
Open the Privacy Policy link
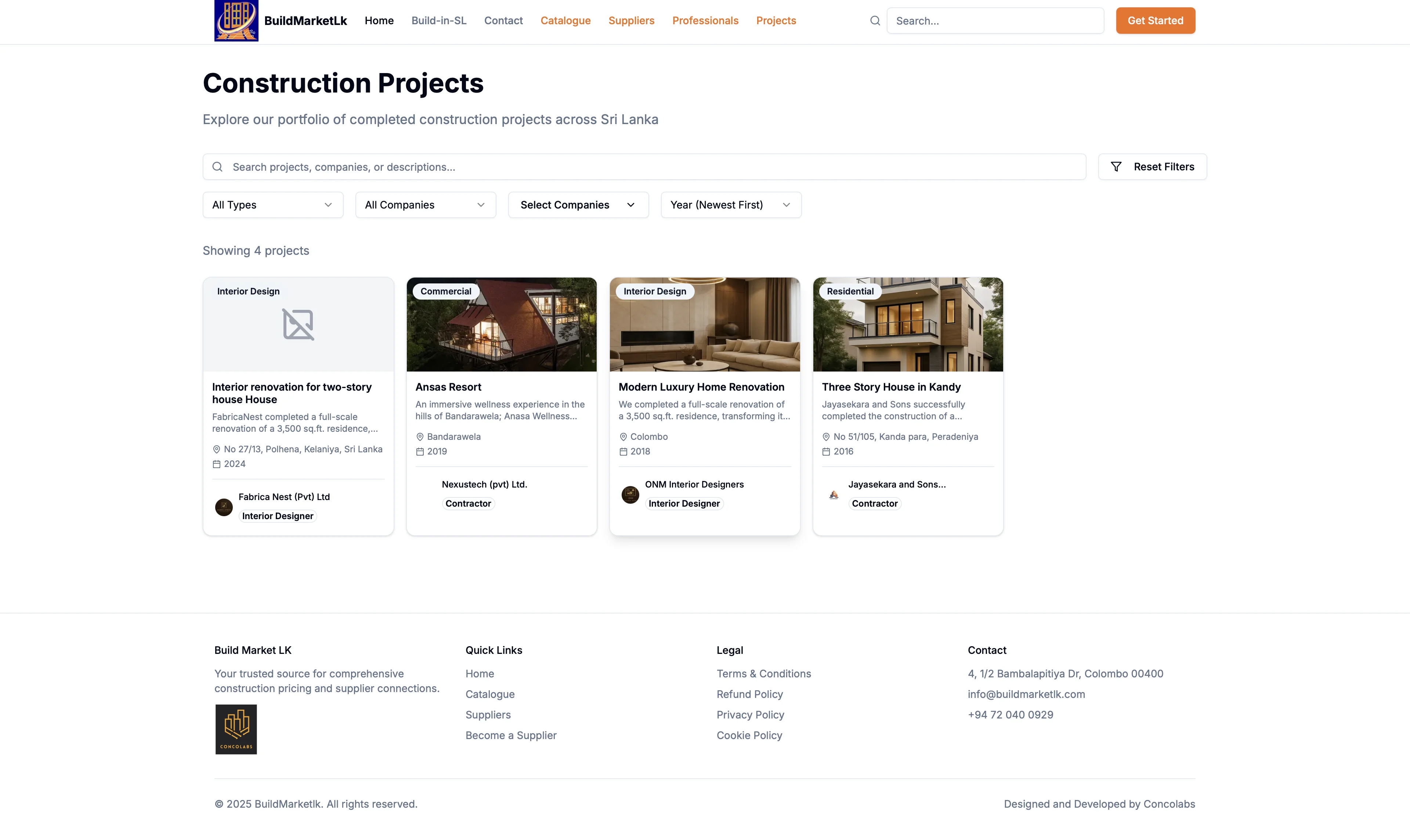(x=750, y=714)
